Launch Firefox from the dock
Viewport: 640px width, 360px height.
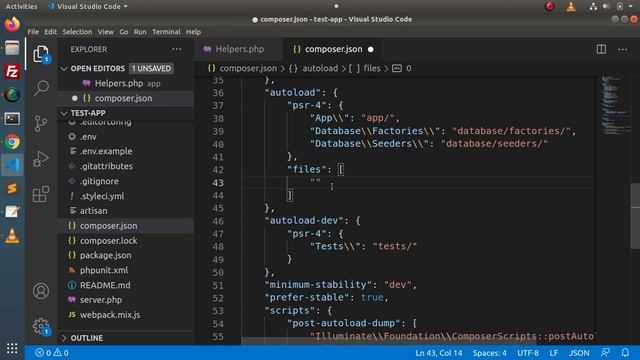click(x=12, y=24)
